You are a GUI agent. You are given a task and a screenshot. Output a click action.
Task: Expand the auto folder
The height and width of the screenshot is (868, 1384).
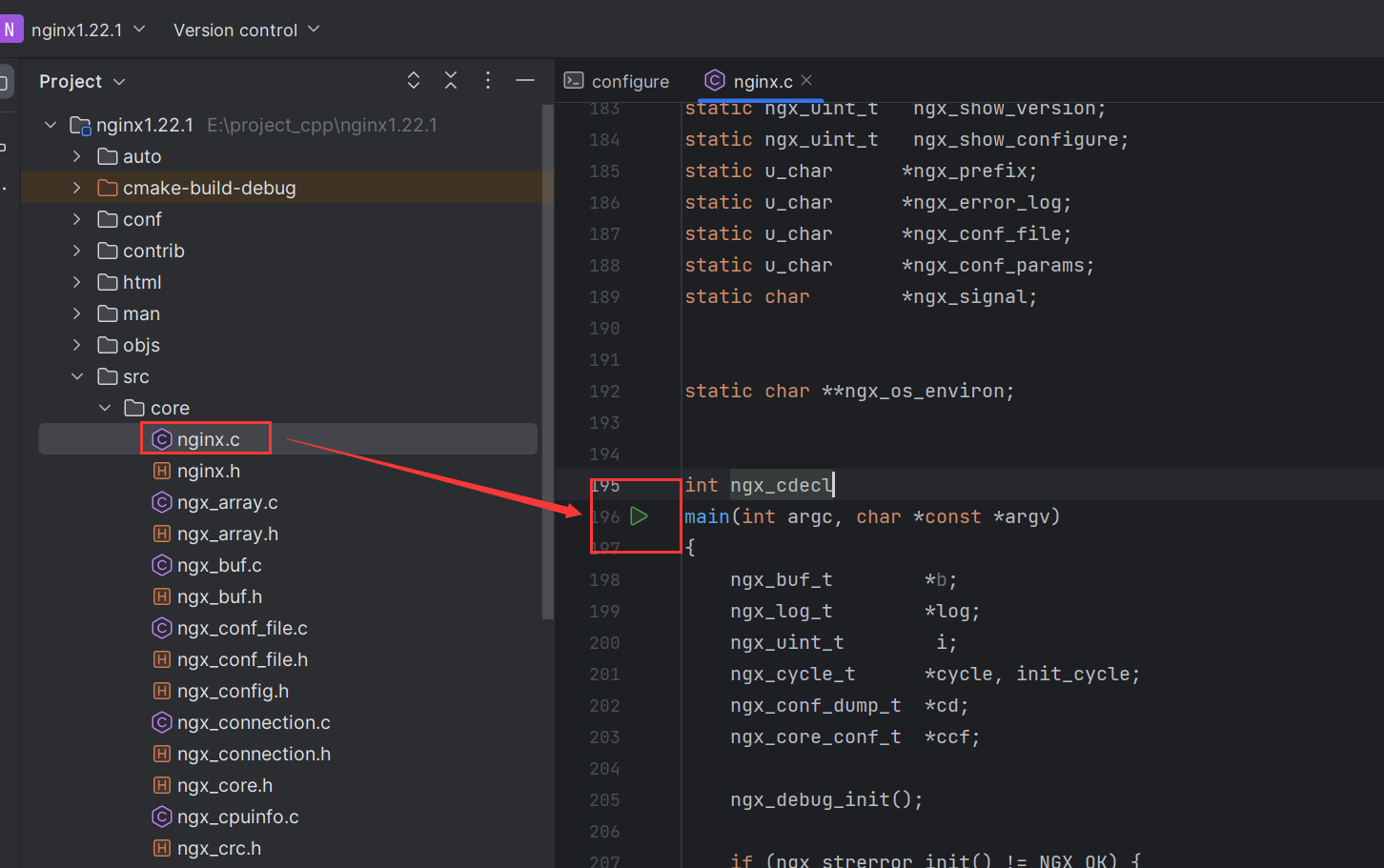pyautogui.click(x=77, y=156)
